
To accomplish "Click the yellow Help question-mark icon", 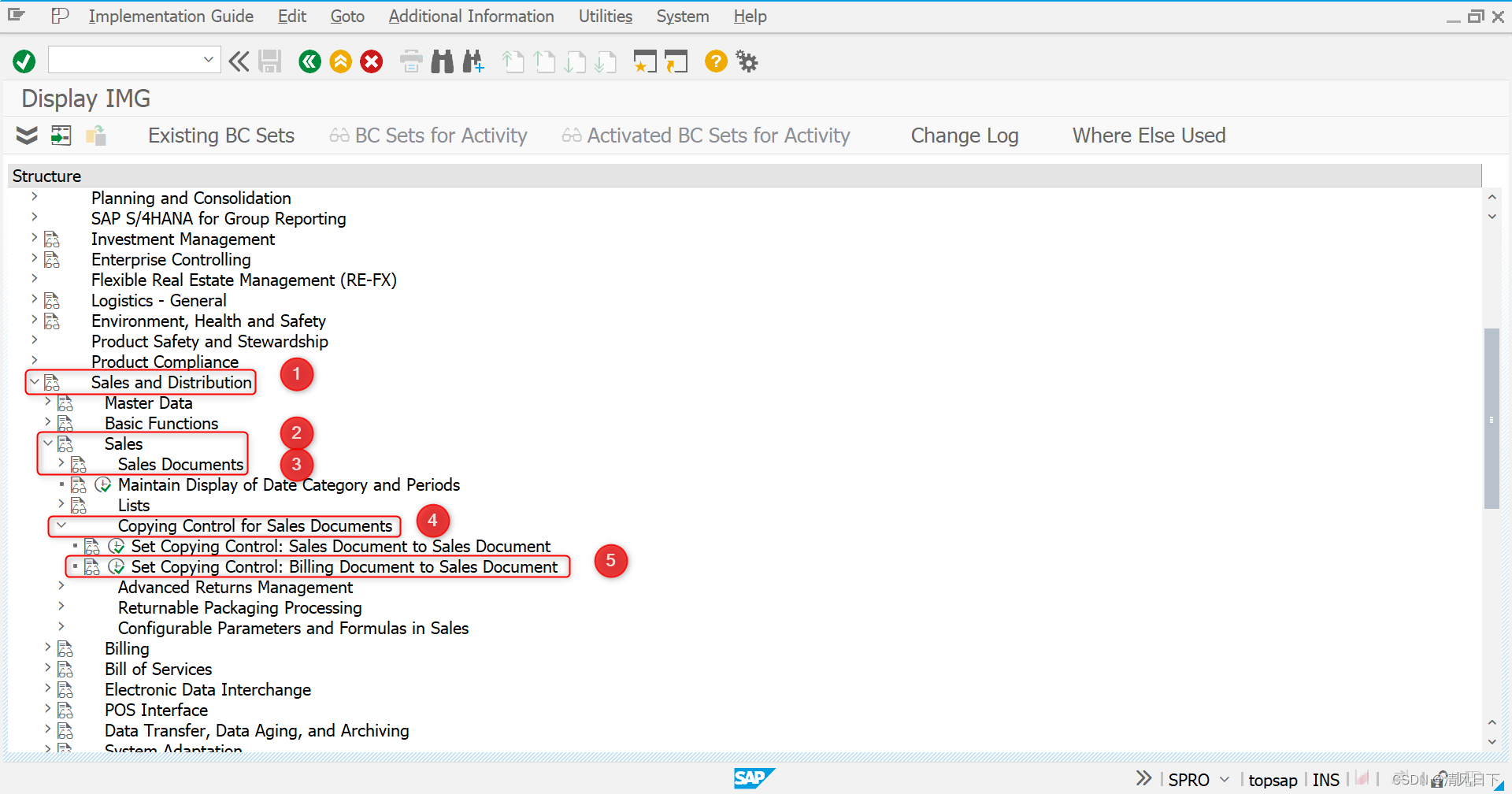I will [716, 61].
